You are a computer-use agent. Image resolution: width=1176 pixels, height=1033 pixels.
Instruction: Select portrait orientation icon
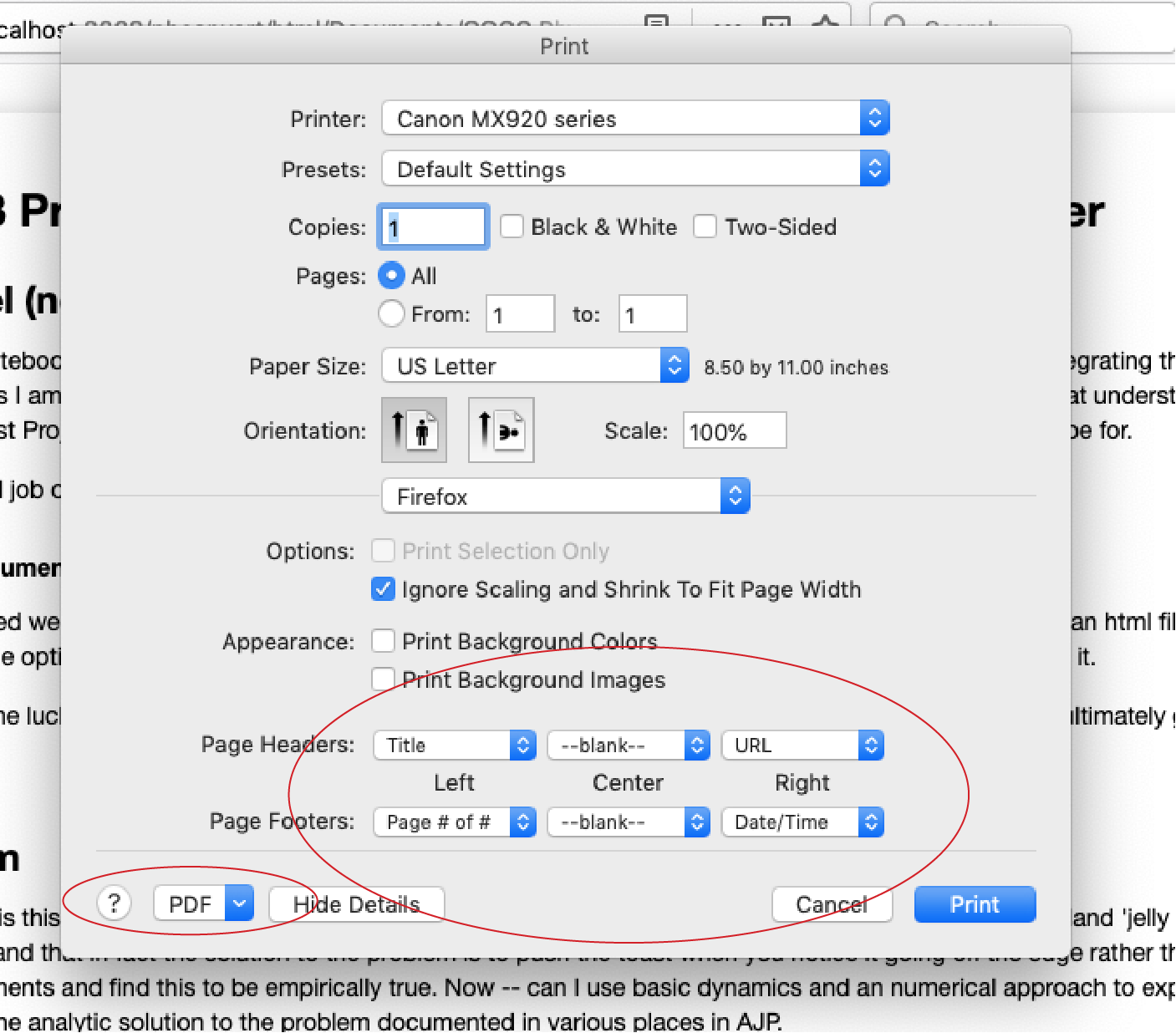pyautogui.click(x=414, y=430)
